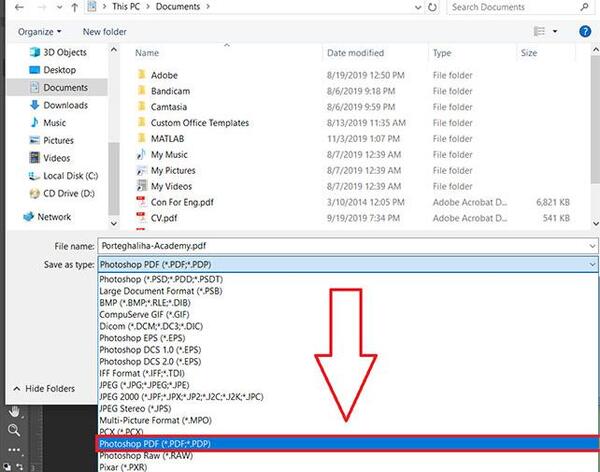Sort by the Name column header
600x472 pixels.
coord(147,53)
